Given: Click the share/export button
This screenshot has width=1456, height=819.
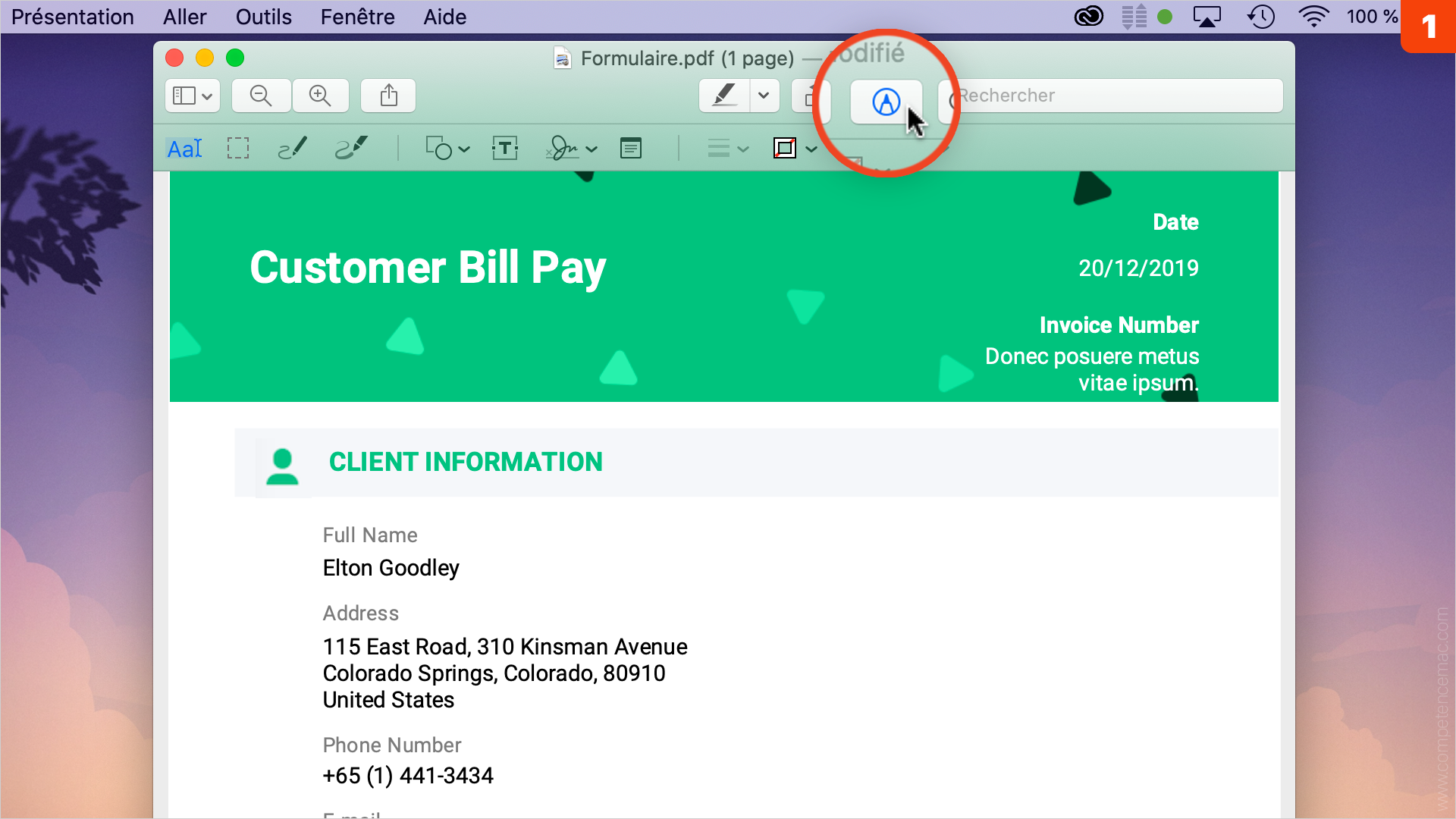Looking at the screenshot, I should (389, 95).
